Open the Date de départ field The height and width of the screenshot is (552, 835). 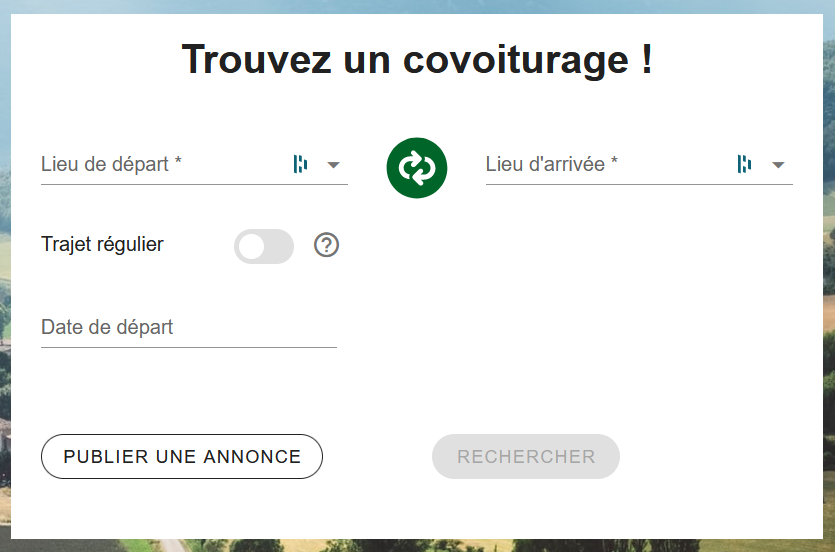[189, 327]
